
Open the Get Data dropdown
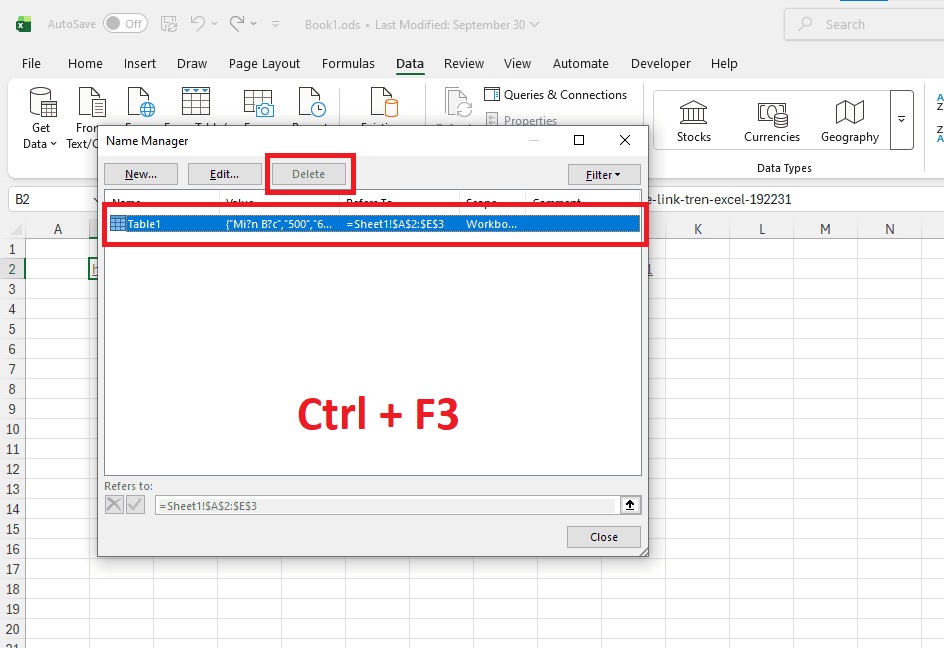[40, 118]
